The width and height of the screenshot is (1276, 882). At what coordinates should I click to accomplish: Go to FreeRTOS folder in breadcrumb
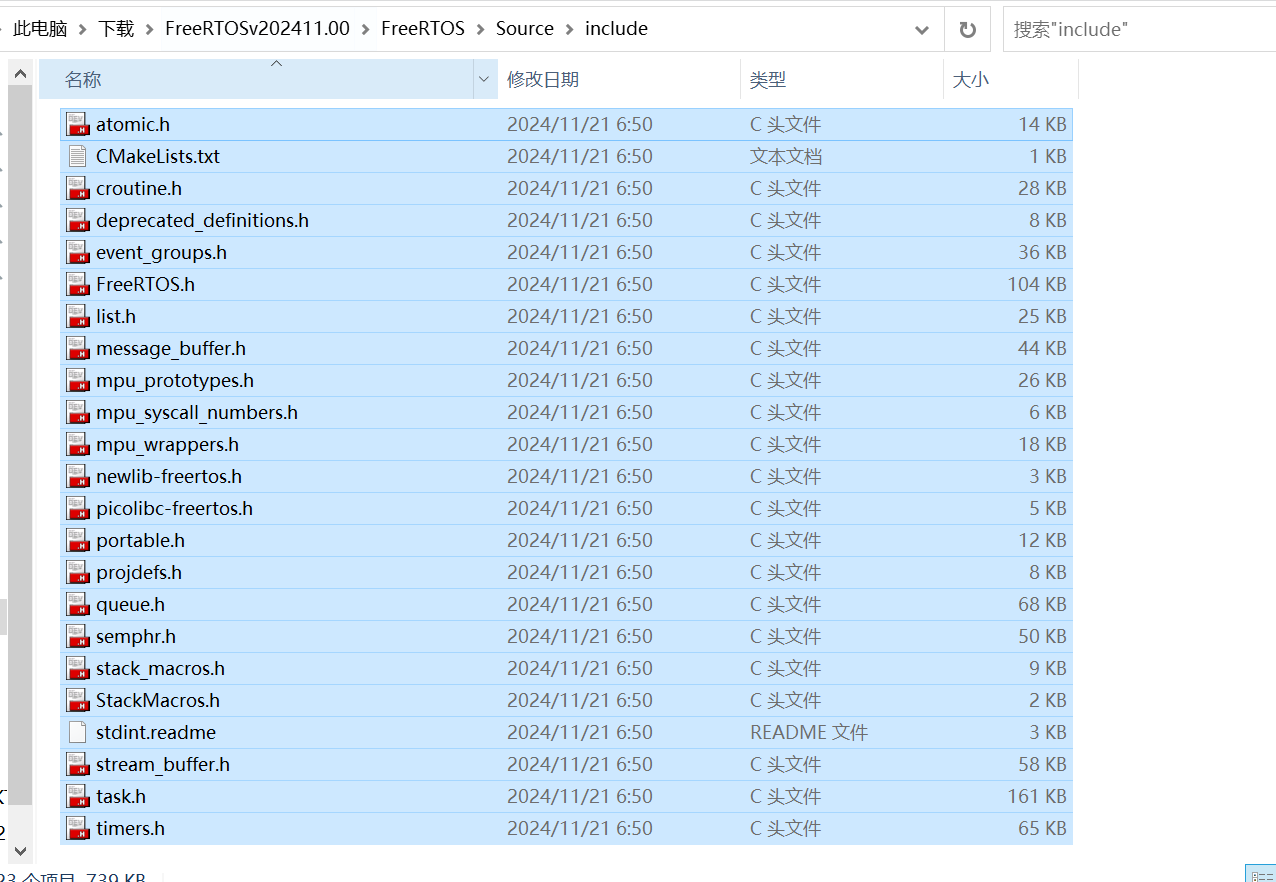pos(423,29)
